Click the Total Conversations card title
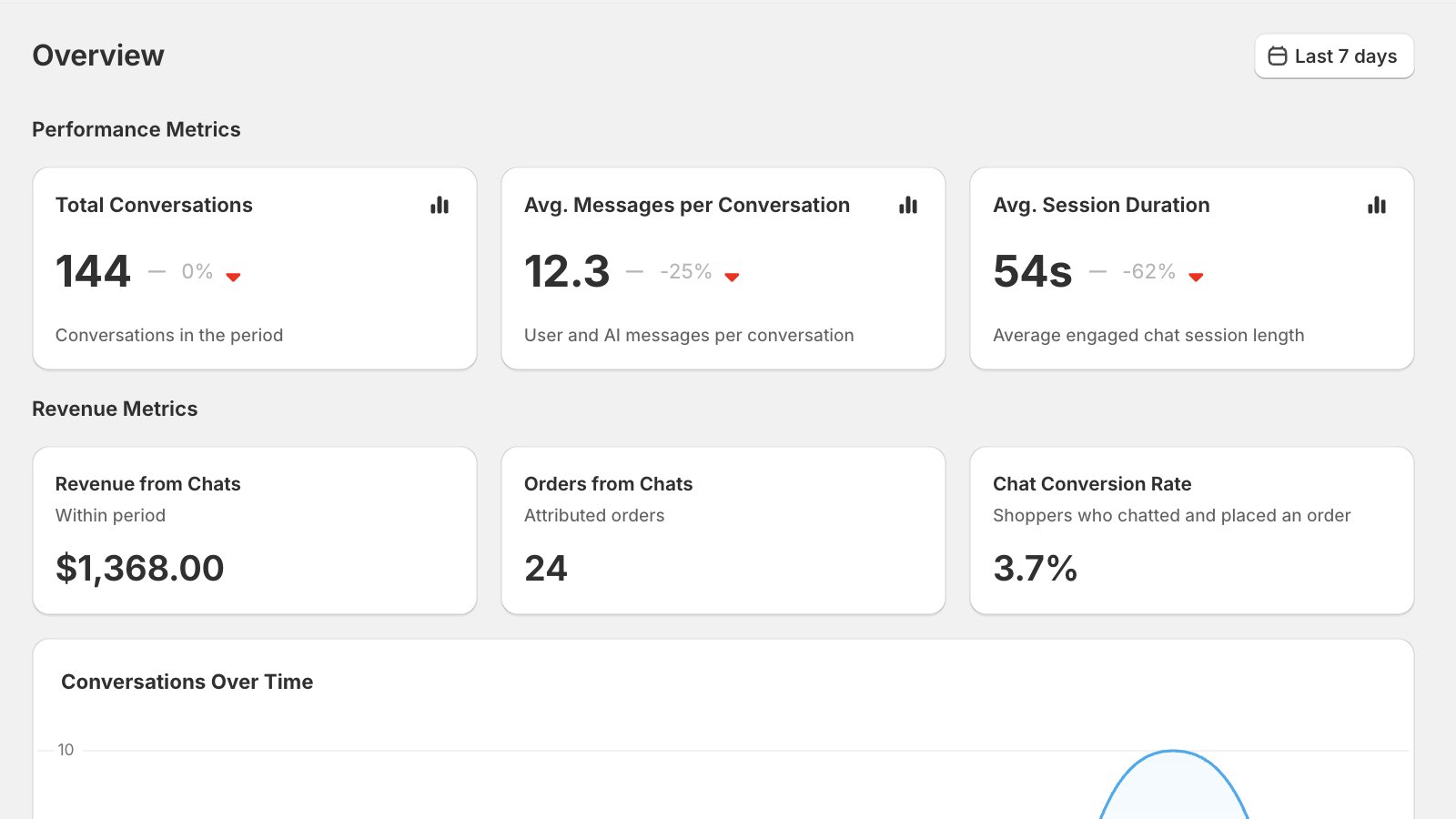The image size is (1456, 819). point(154,205)
